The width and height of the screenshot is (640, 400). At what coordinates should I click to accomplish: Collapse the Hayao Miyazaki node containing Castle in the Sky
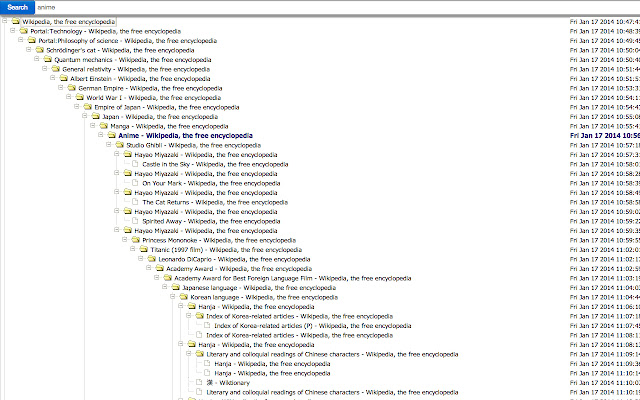point(117,153)
